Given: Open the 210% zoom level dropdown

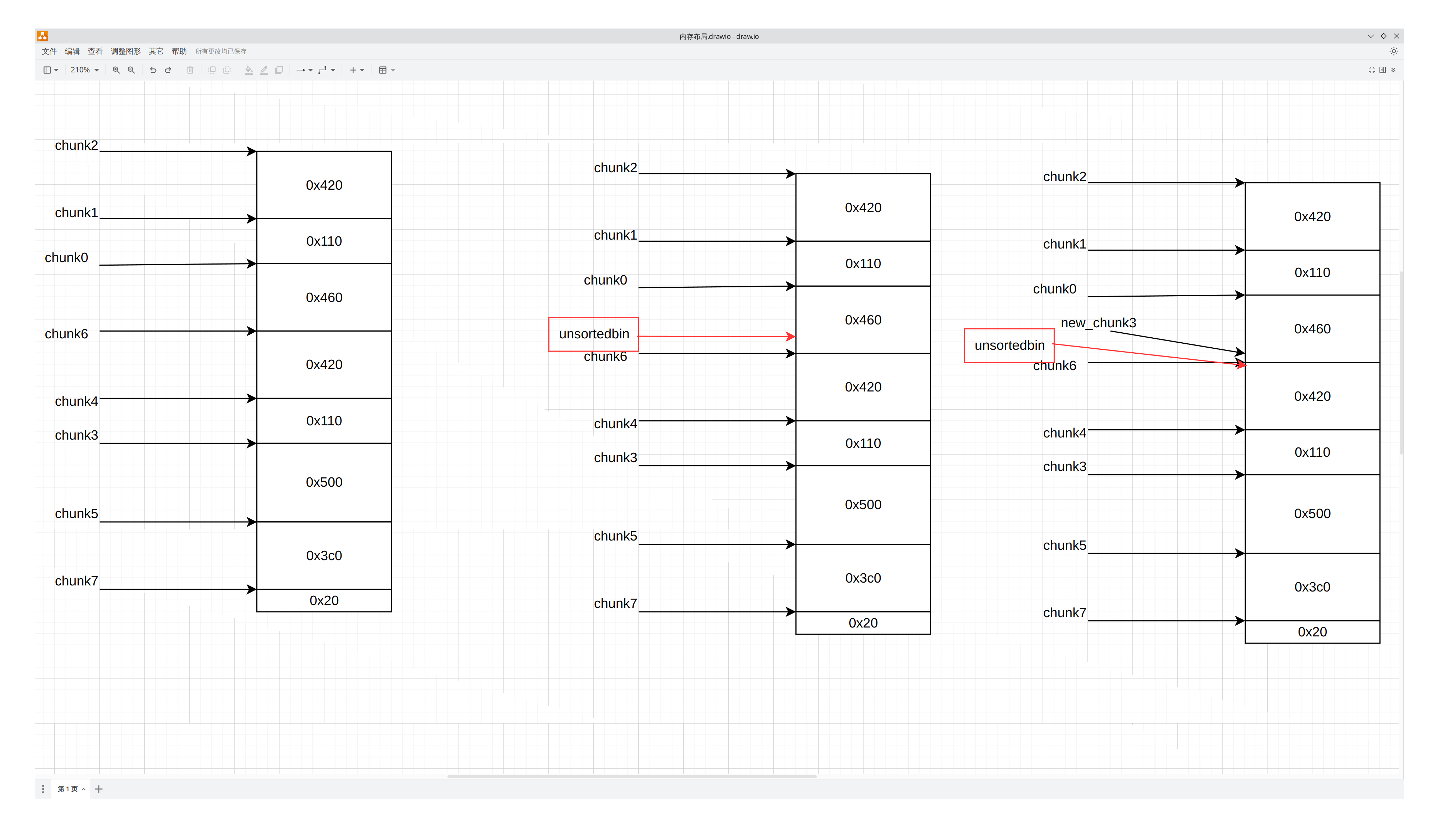Looking at the screenshot, I should (85, 70).
